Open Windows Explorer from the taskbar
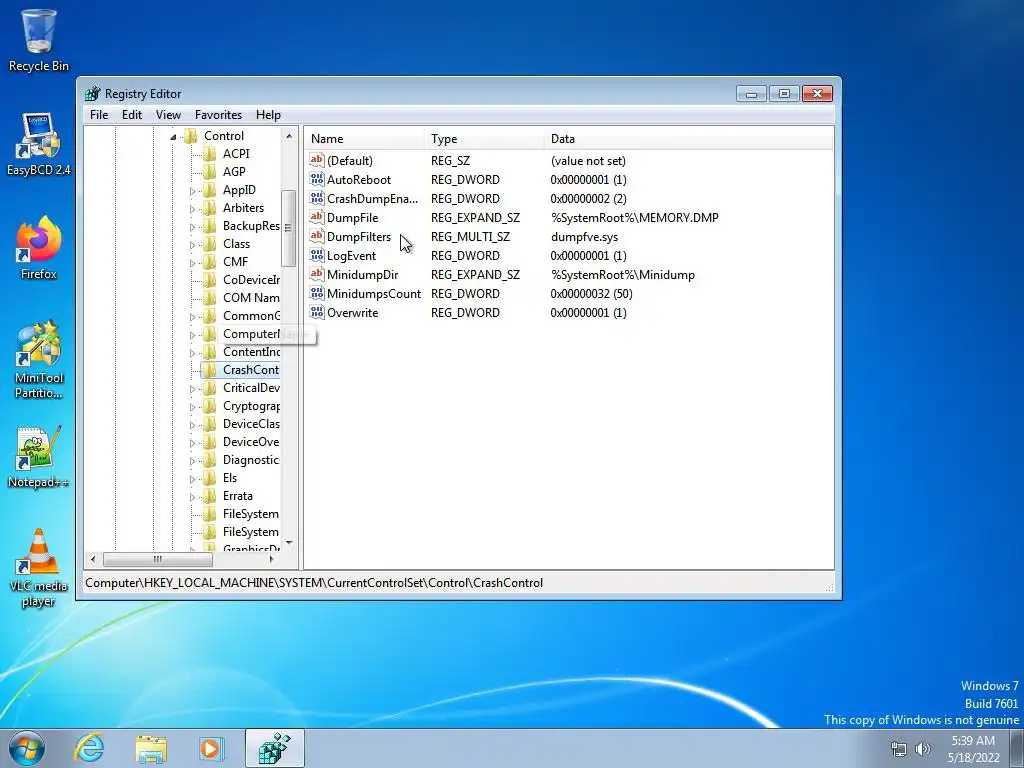The height and width of the screenshot is (768, 1024). click(x=151, y=748)
